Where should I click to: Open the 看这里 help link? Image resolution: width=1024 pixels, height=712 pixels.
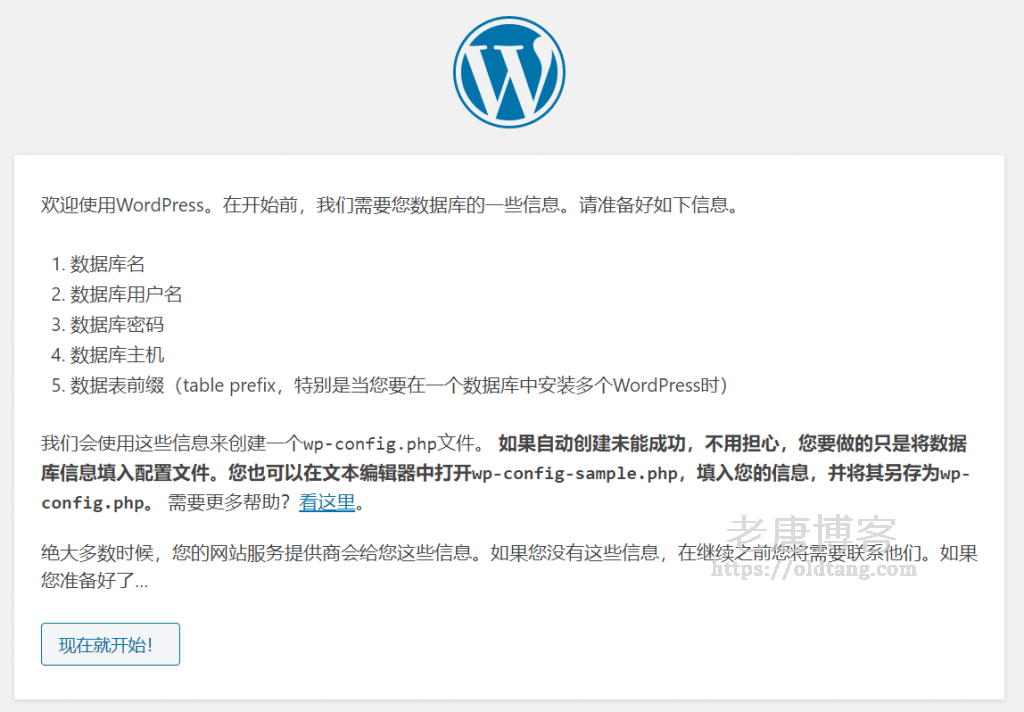tap(327, 503)
